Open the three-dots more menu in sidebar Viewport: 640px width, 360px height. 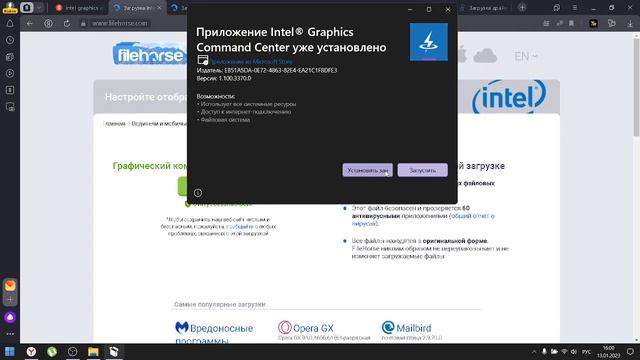[x=10, y=334]
